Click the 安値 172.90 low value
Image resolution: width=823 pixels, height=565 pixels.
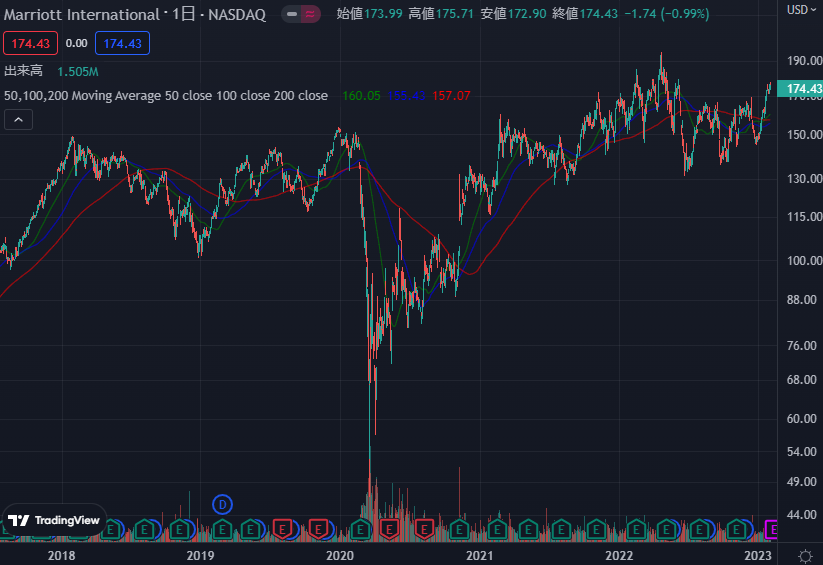tap(513, 14)
